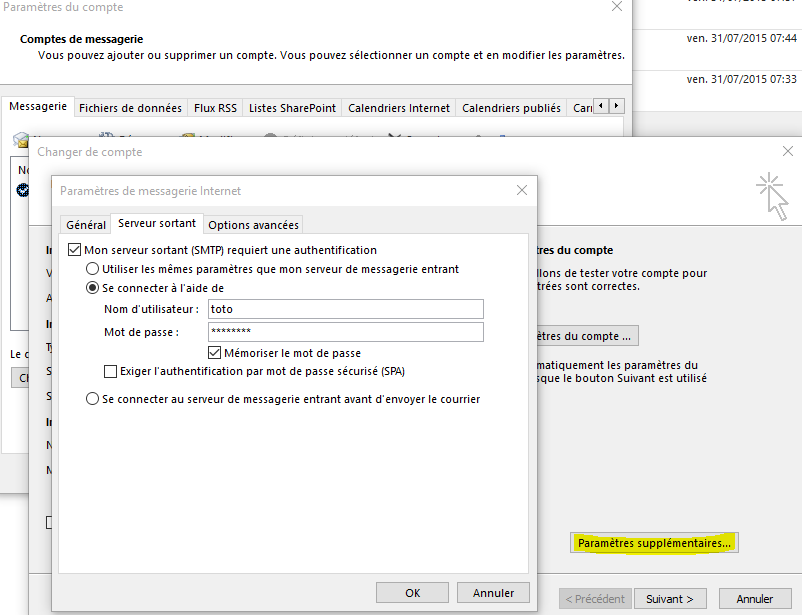
Task: Open the Messagerie tab in account settings
Action: [38, 106]
